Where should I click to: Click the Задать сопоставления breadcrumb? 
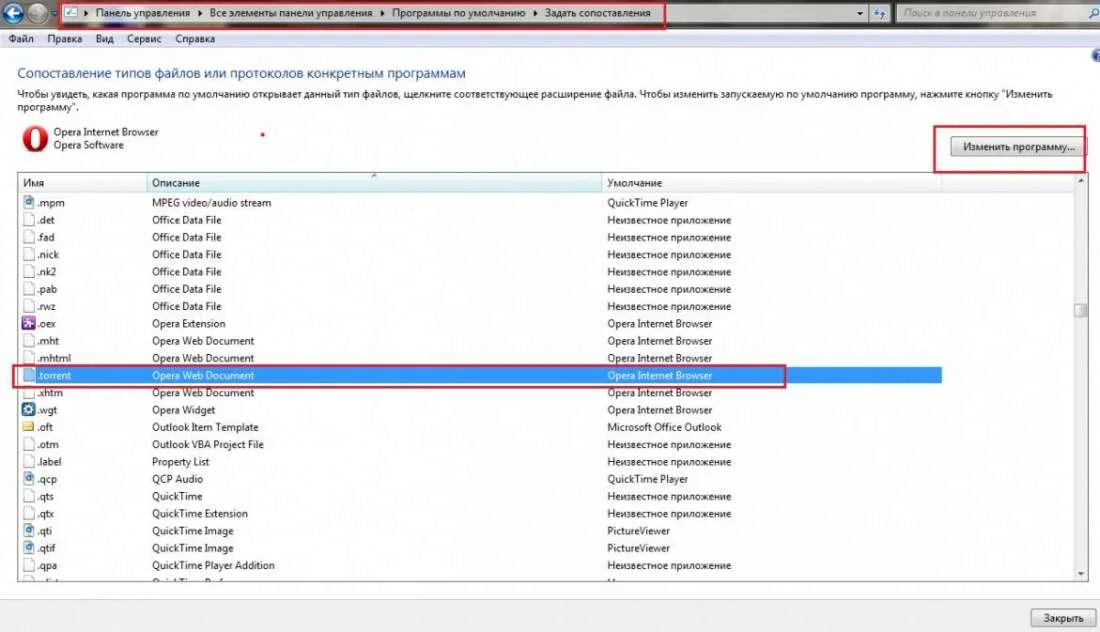[598, 13]
